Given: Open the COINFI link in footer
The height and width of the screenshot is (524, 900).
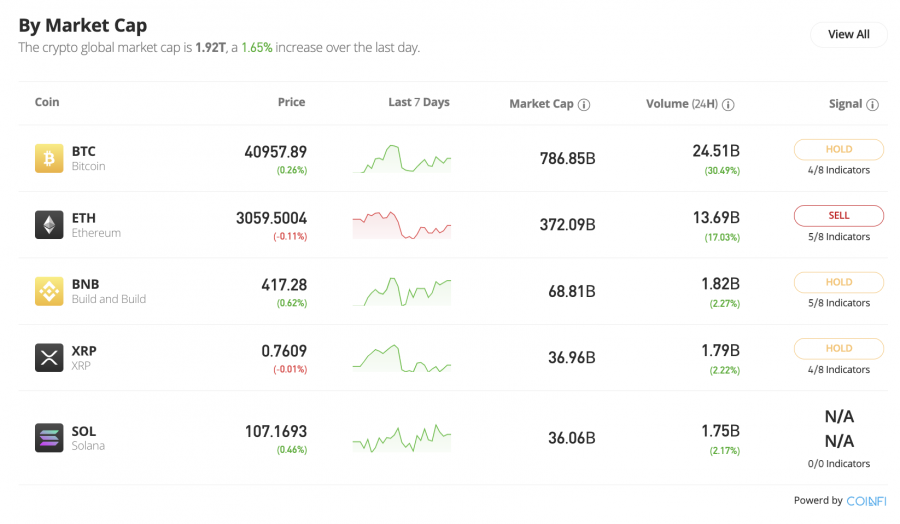Looking at the screenshot, I should pyautogui.click(x=866, y=501).
